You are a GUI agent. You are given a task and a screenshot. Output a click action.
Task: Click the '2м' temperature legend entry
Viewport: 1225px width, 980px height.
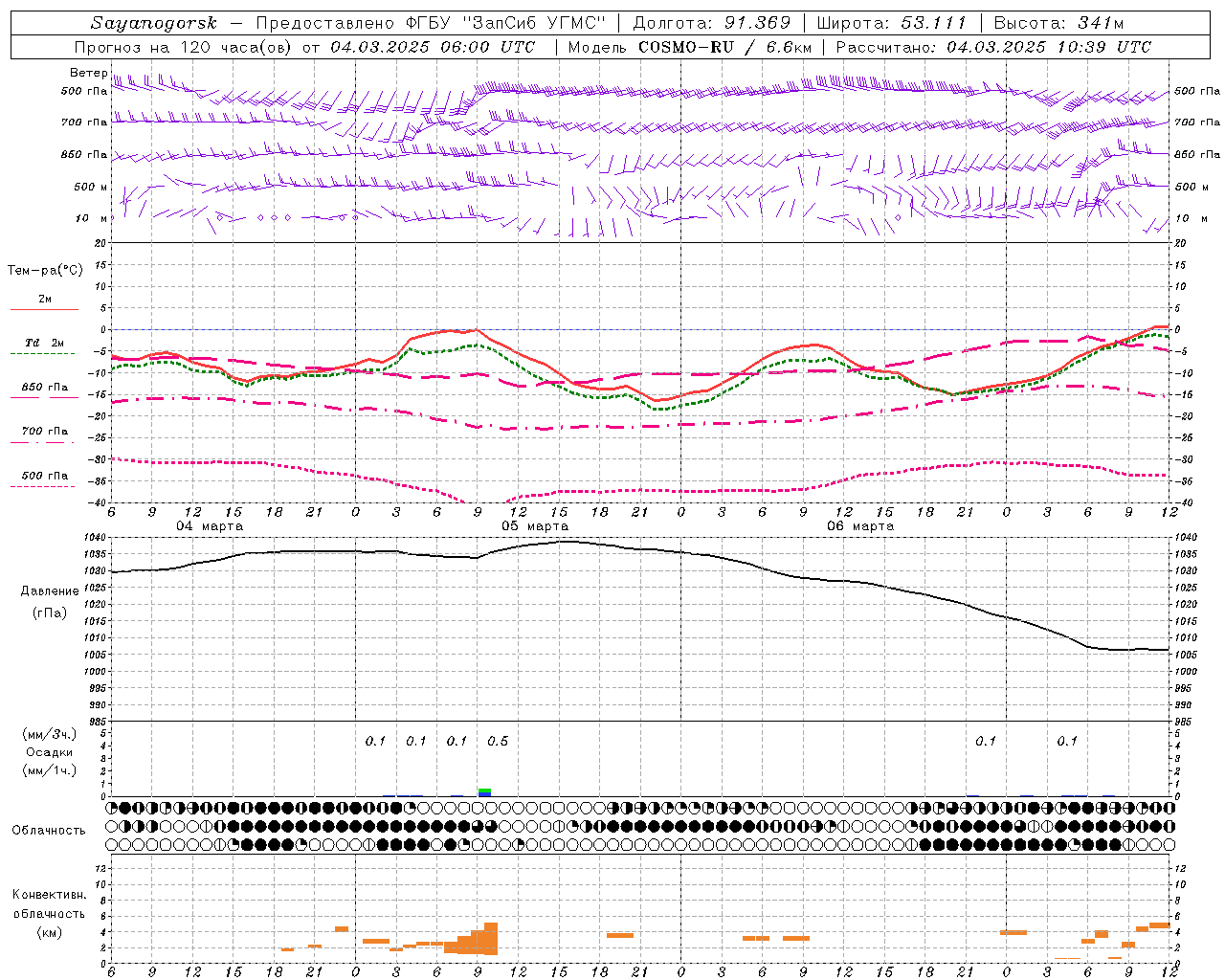click(45, 300)
